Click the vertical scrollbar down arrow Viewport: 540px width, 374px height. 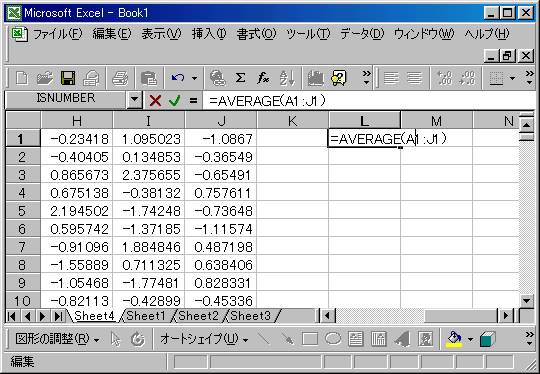point(526,301)
